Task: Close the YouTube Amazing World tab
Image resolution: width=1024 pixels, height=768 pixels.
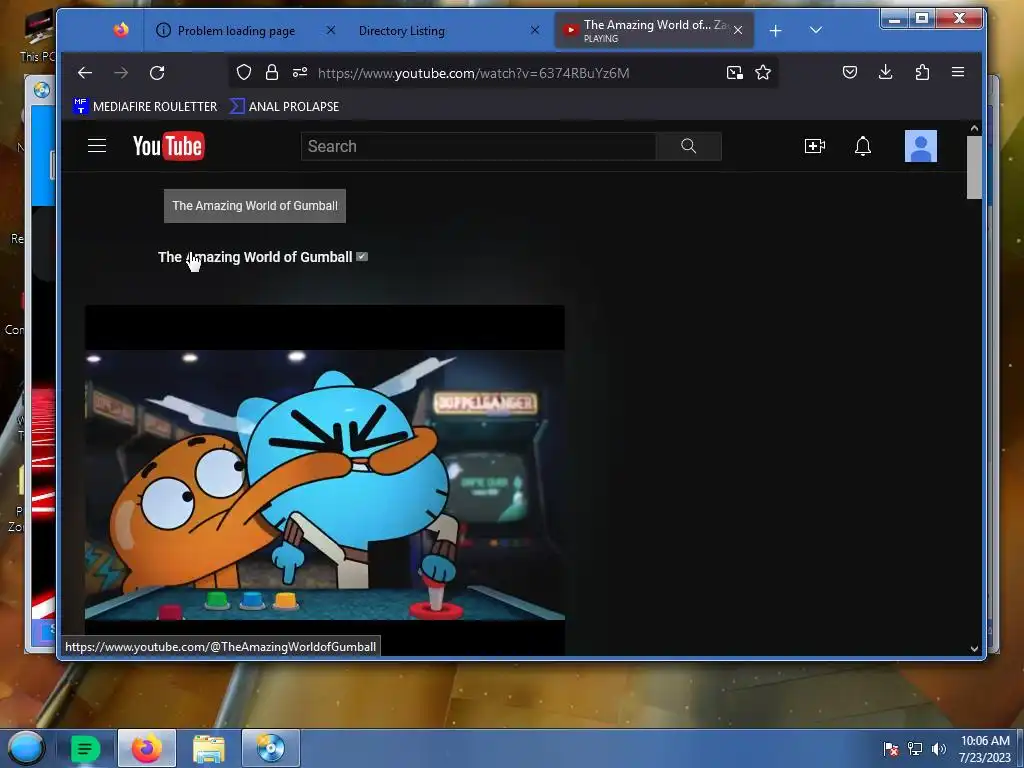Action: coord(738,30)
